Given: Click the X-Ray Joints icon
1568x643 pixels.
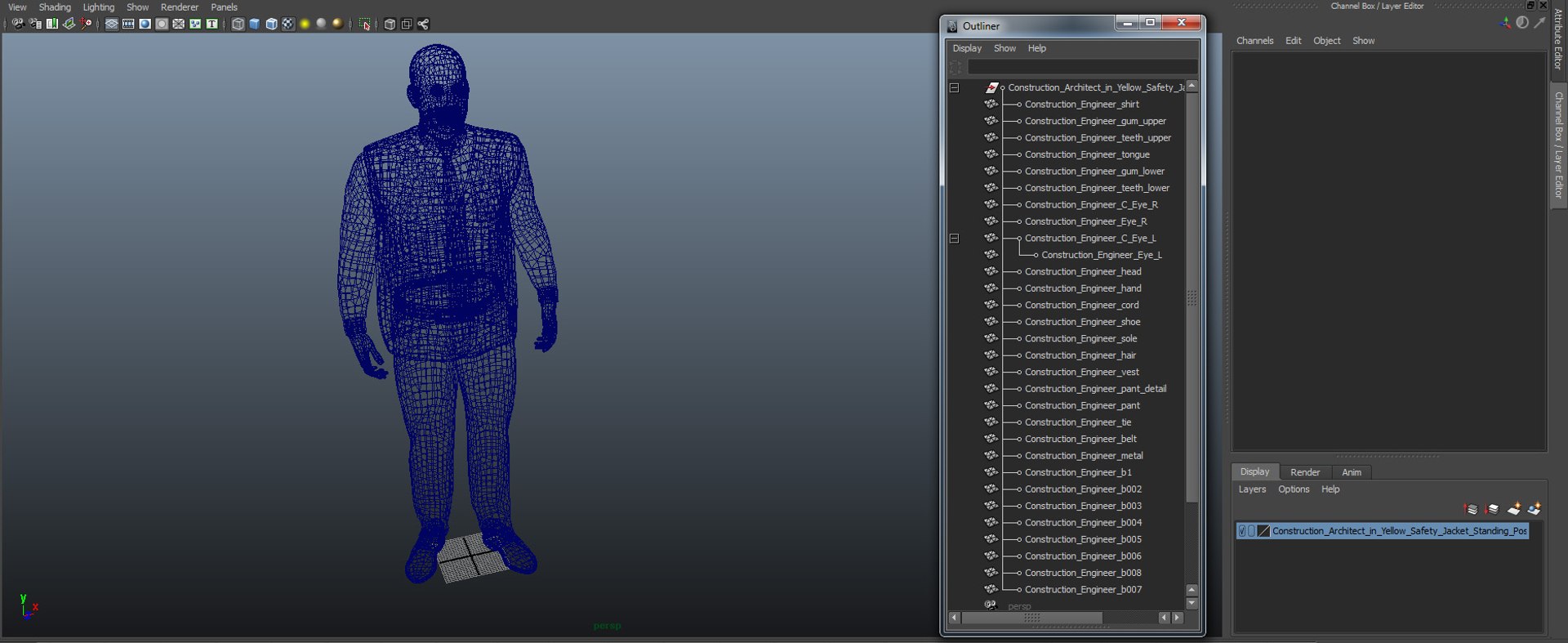Looking at the screenshot, I should pyautogui.click(x=423, y=24).
